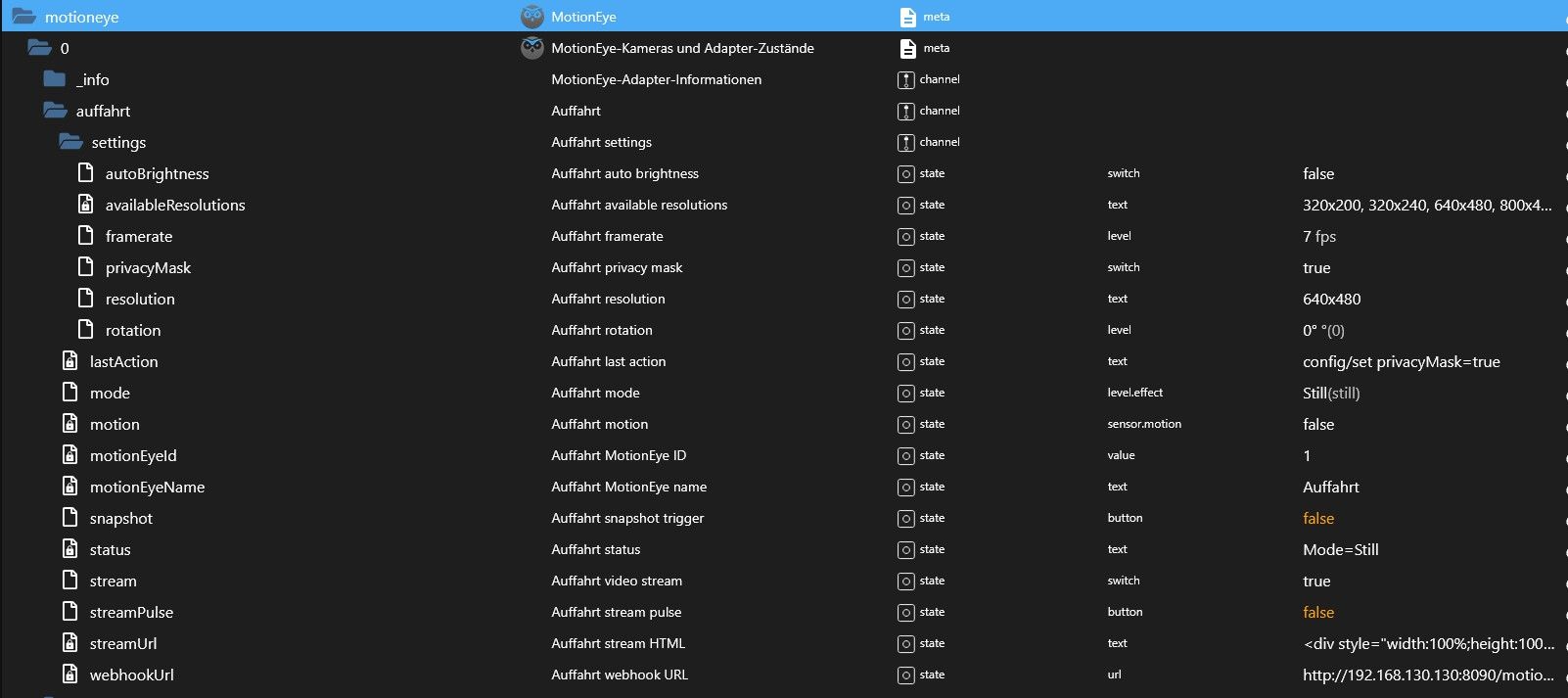Expand the _info folder
This screenshot has width=1568, height=698.
[55, 79]
